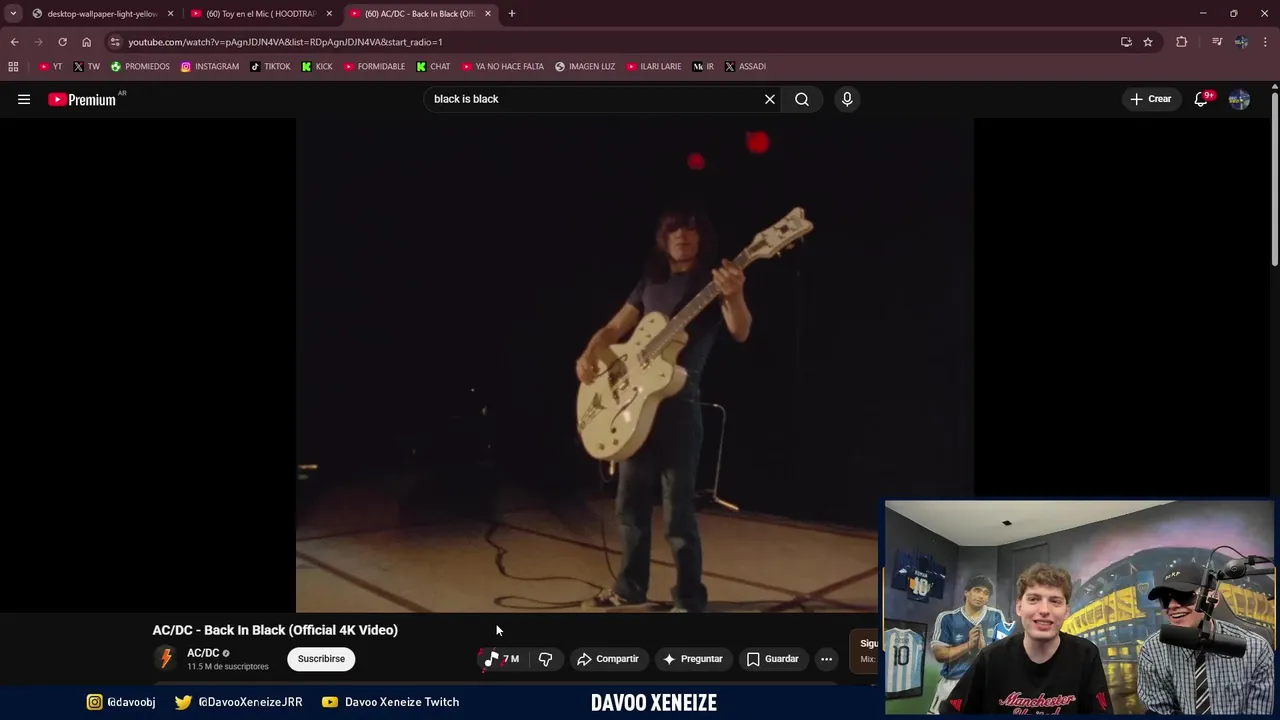Viewport: 1280px width, 720px height.
Task: Open the TIKTOK bookmark
Action: click(x=270, y=67)
